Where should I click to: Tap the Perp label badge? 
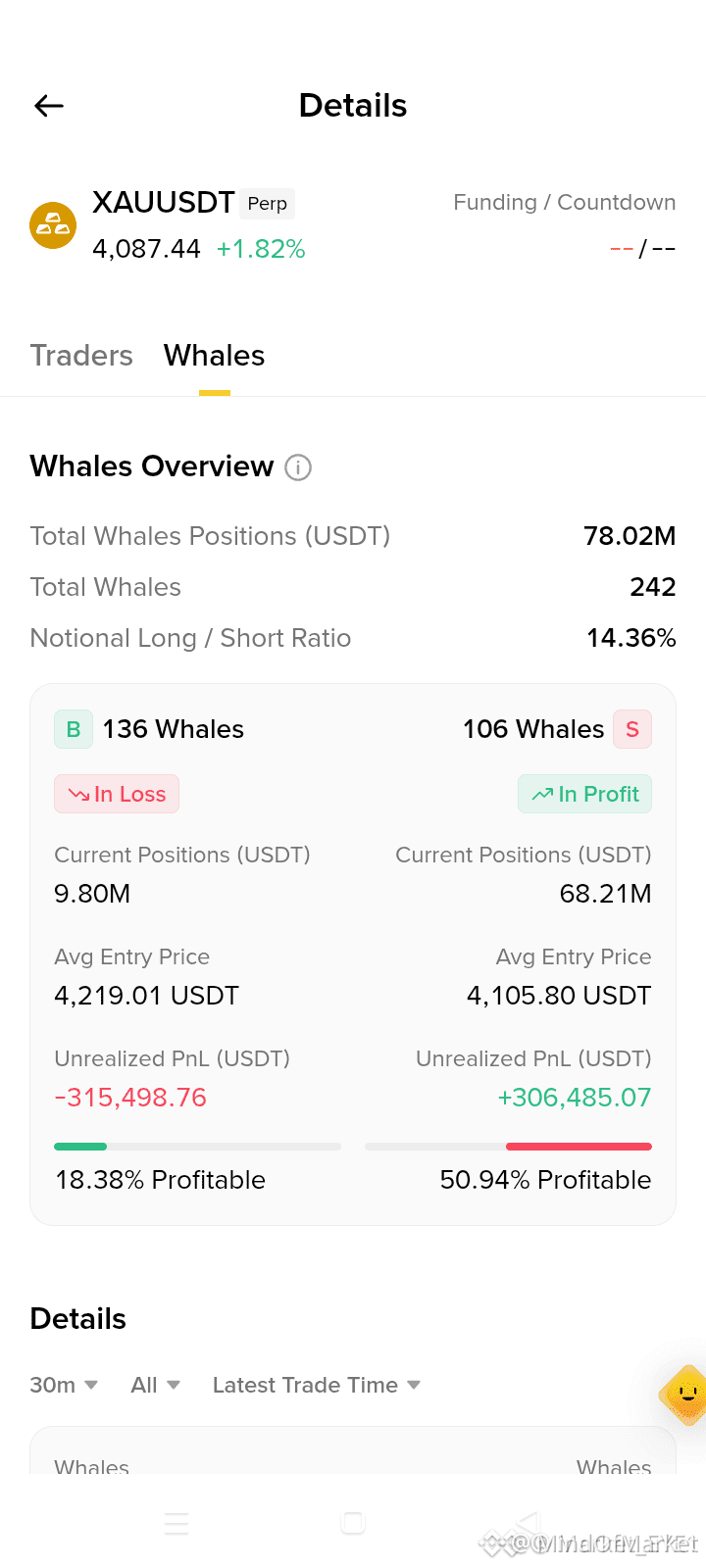click(x=268, y=203)
